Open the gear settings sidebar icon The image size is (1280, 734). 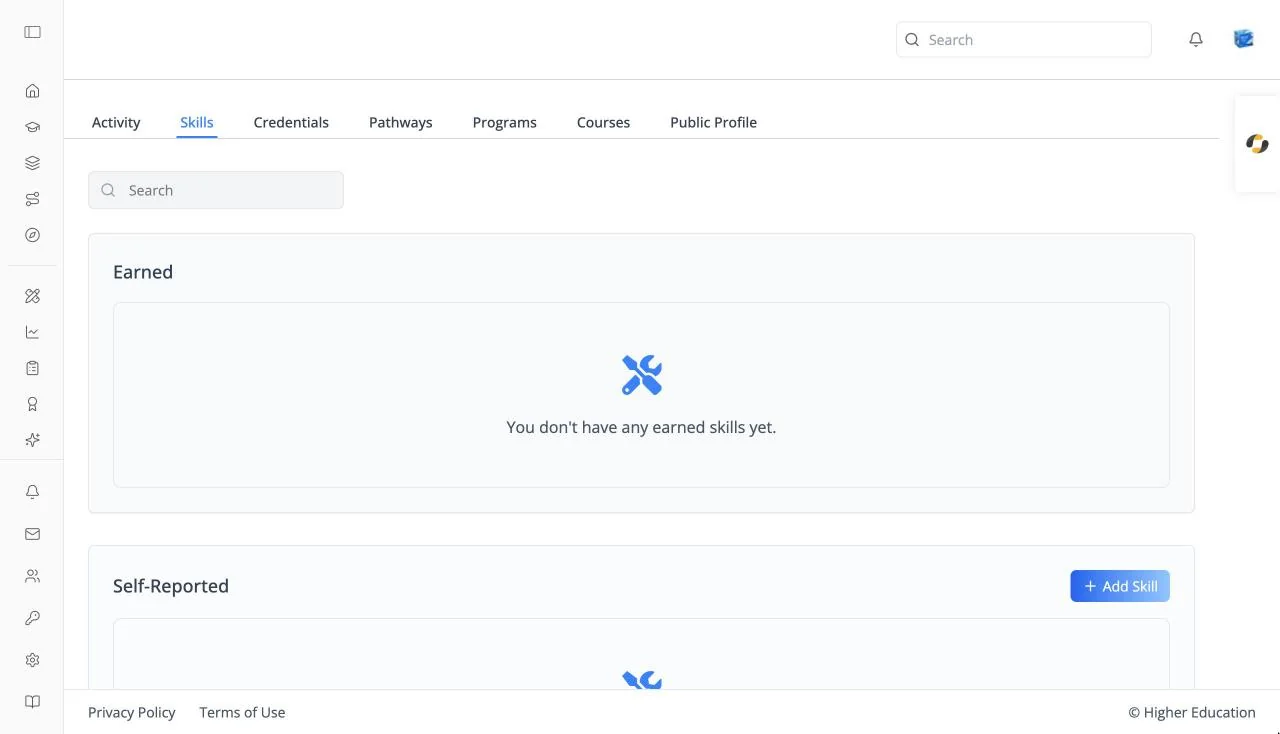coord(33,660)
